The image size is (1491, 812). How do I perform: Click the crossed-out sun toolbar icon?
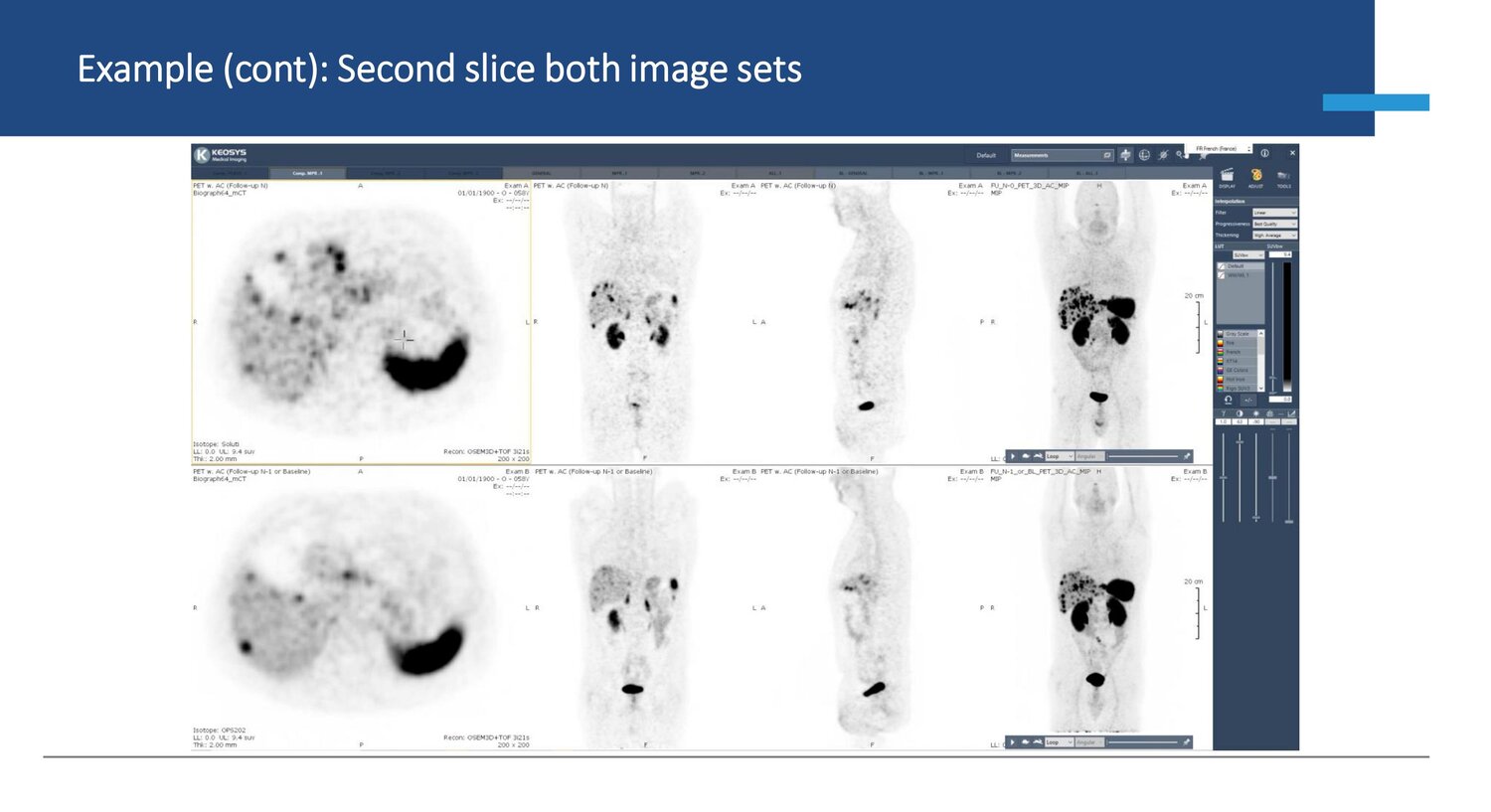(x=1163, y=155)
